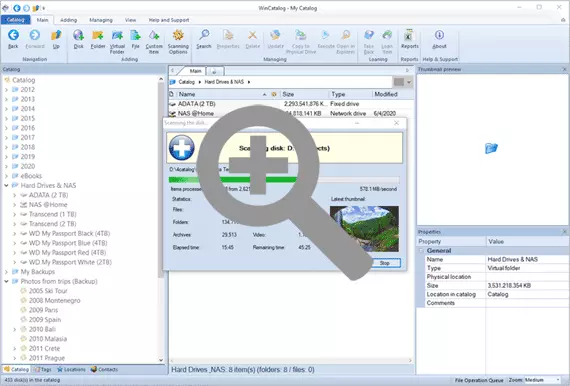Click the Properties ribbon icon
Screen dimensions: 570x386
[x=228, y=35]
